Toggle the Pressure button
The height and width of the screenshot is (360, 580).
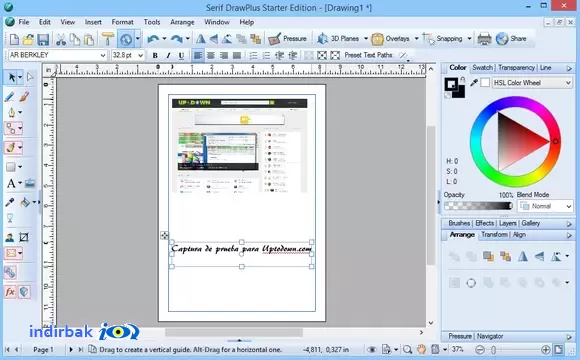pyautogui.click(x=288, y=38)
